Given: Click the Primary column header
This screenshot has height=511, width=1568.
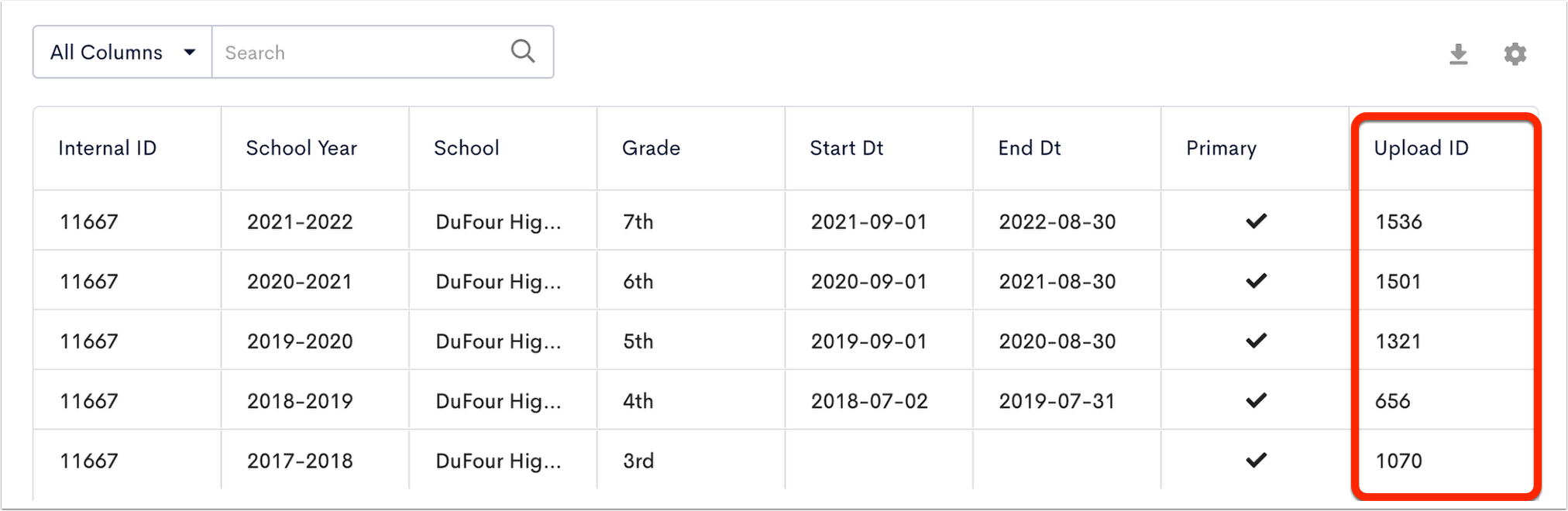Looking at the screenshot, I should [x=1221, y=148].
